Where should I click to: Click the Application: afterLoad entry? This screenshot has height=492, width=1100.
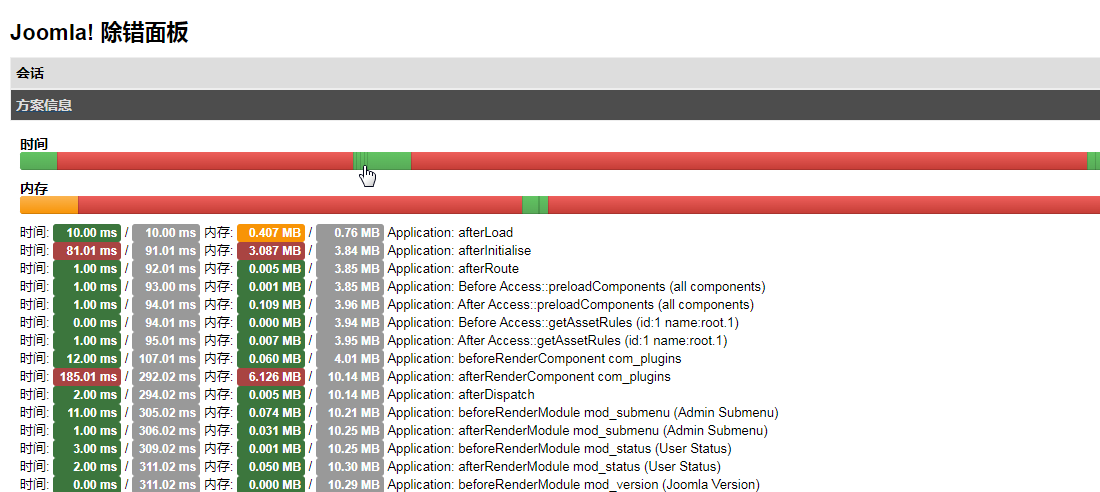pyautogui.click(x=450, y=232)
